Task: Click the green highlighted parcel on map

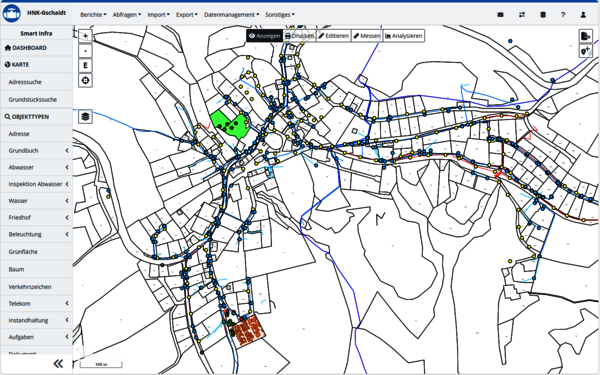Action: coord(229,125)
